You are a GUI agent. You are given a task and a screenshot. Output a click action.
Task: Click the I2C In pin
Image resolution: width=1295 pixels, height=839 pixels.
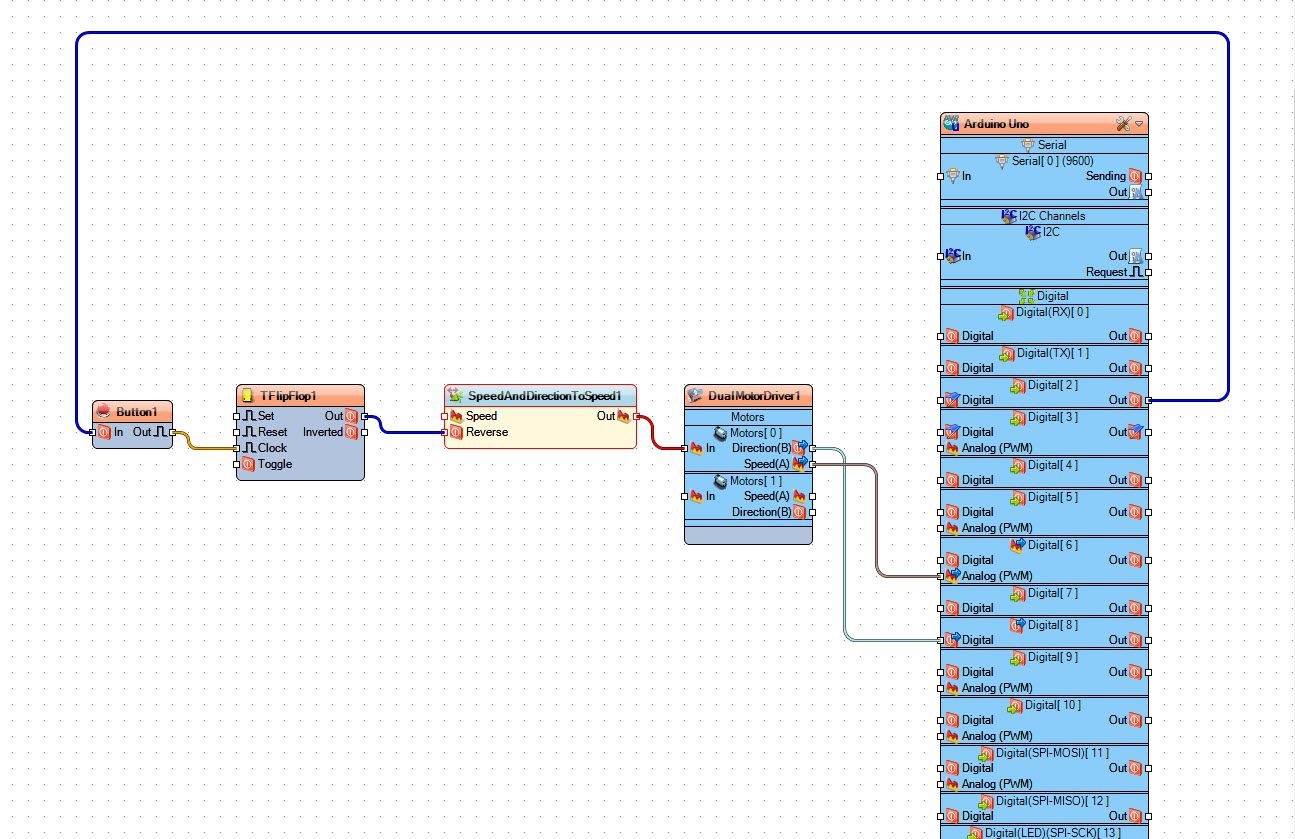(941, 256)
